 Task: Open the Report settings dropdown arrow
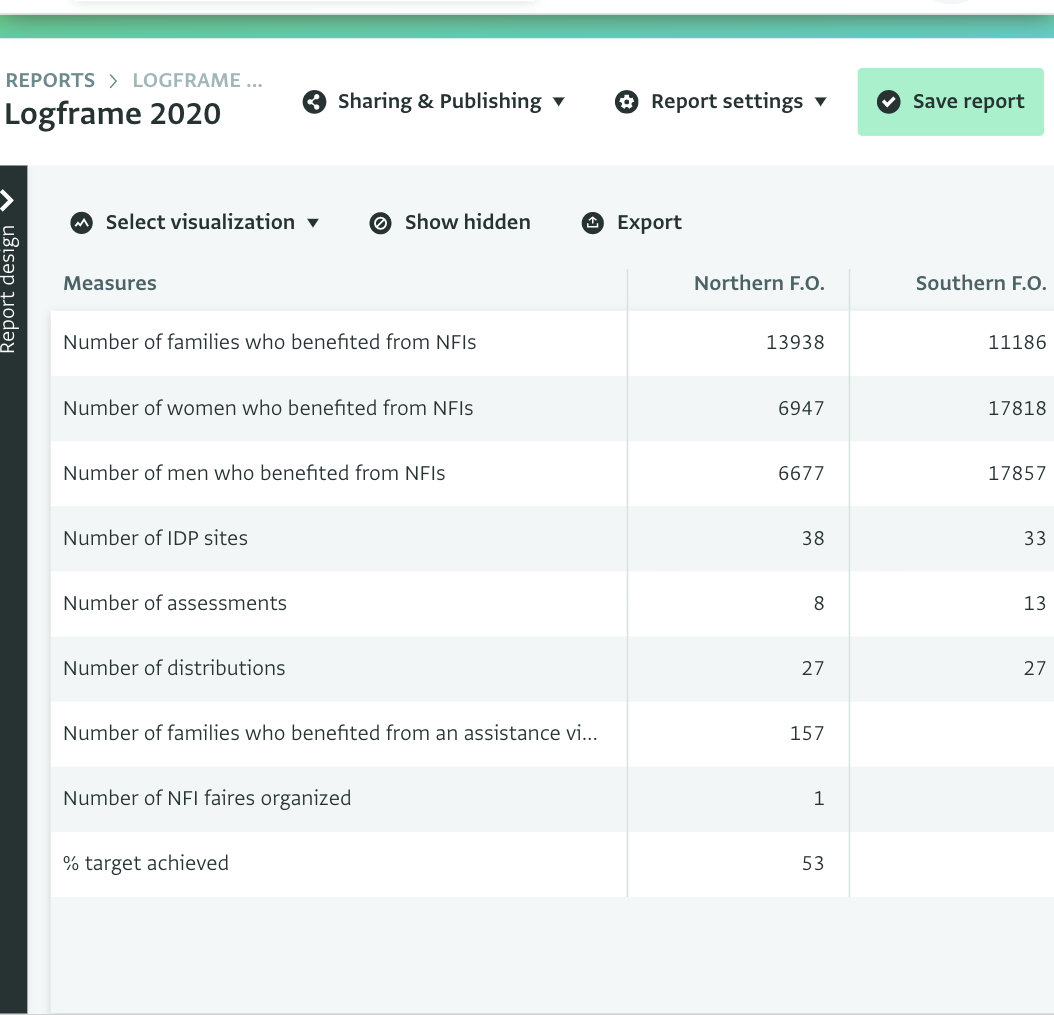pyautogui.click(x=821, y=102)
